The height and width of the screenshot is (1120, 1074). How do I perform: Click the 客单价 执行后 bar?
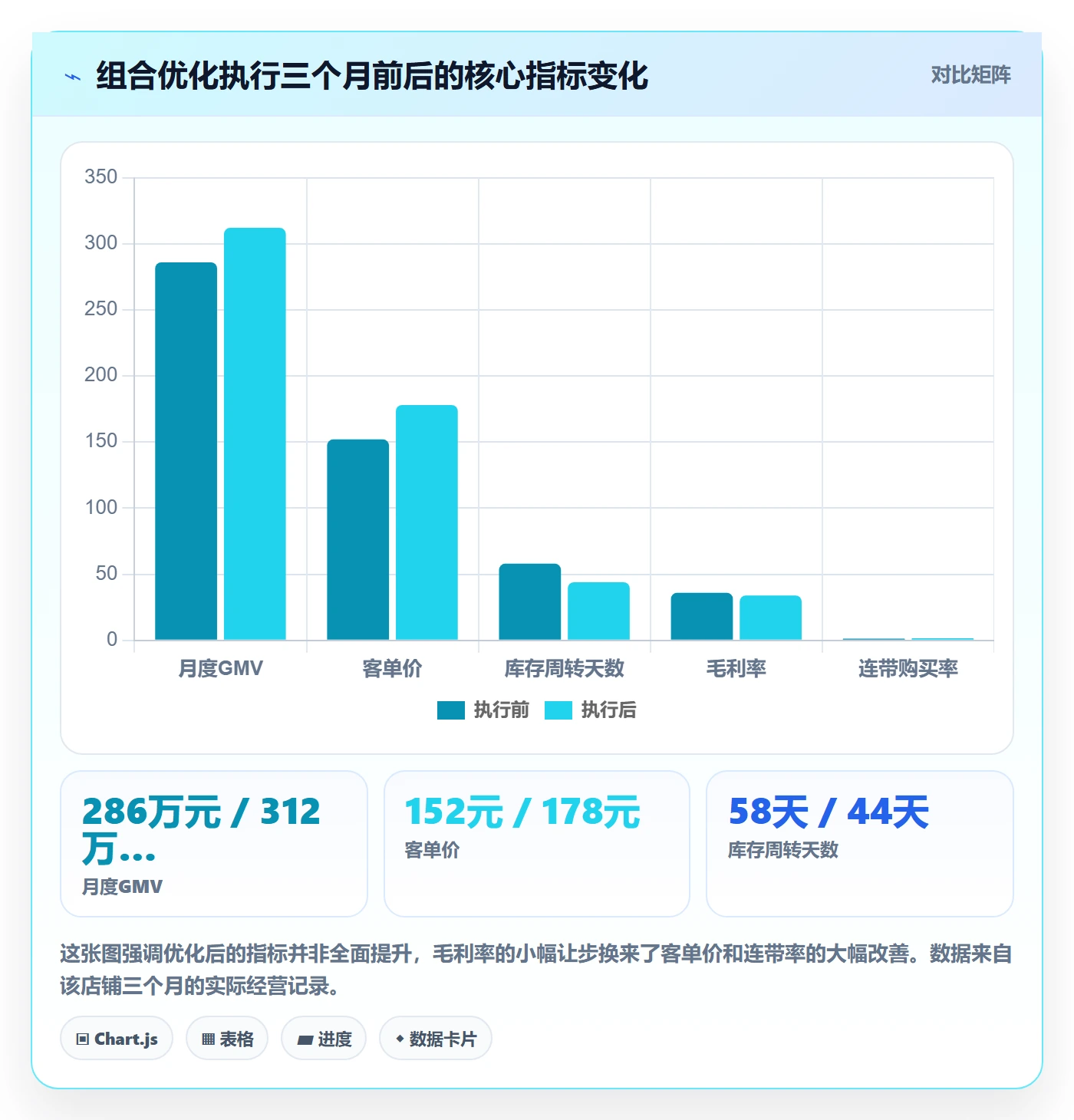point(427,522)
